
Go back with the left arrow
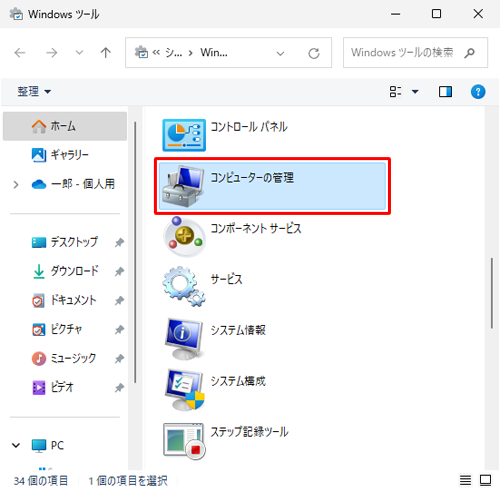coord(20,53)
